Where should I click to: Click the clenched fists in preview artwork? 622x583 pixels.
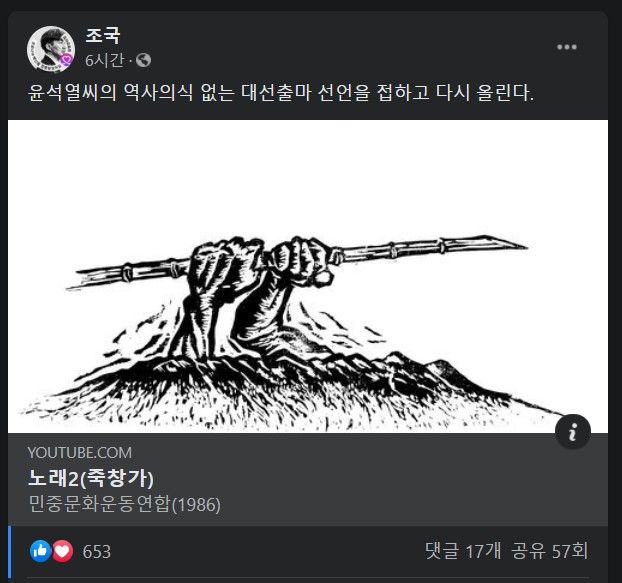[260, 262]
